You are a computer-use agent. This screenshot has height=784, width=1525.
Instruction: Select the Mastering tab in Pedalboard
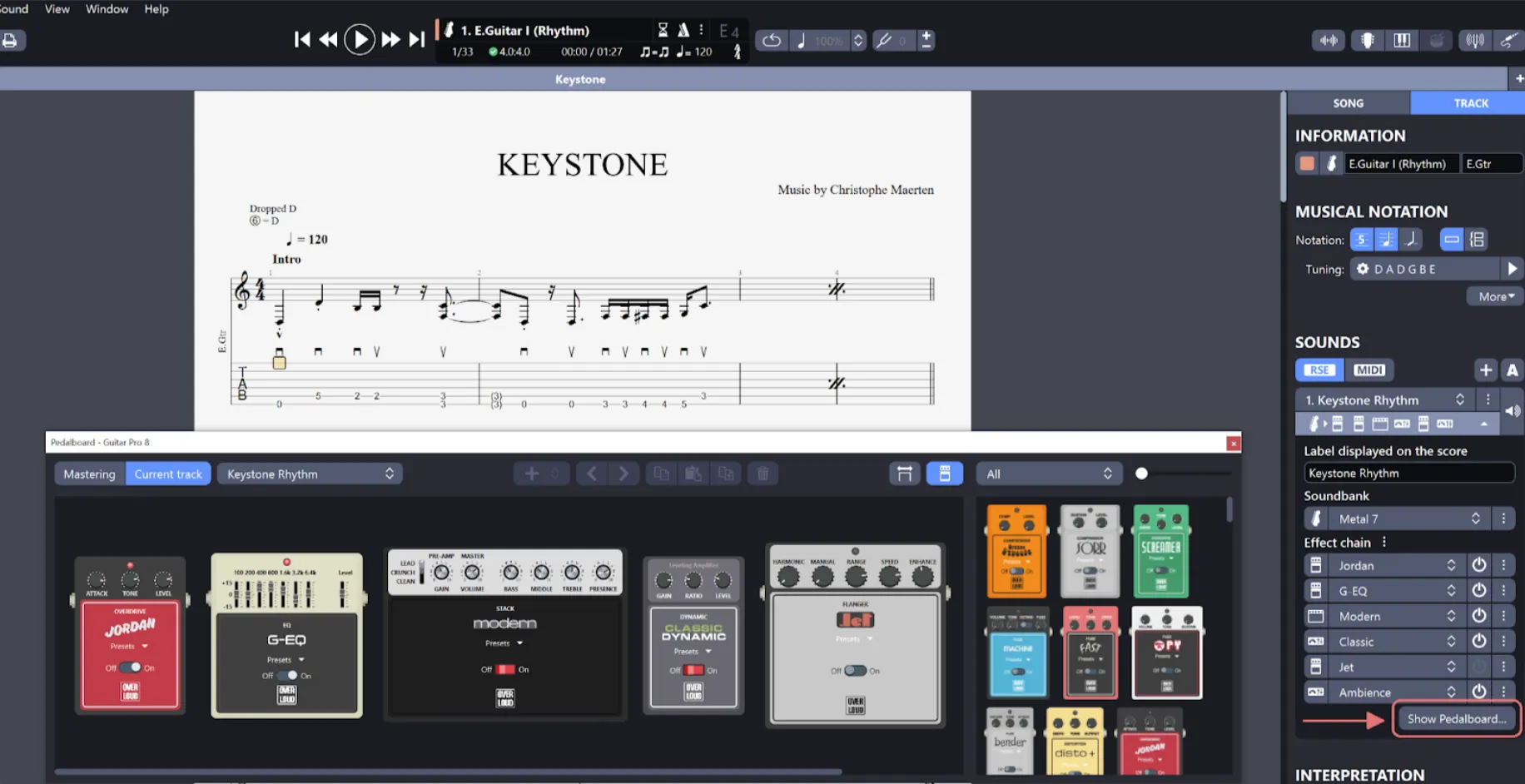pyautogui.click(x=89, y=474)
